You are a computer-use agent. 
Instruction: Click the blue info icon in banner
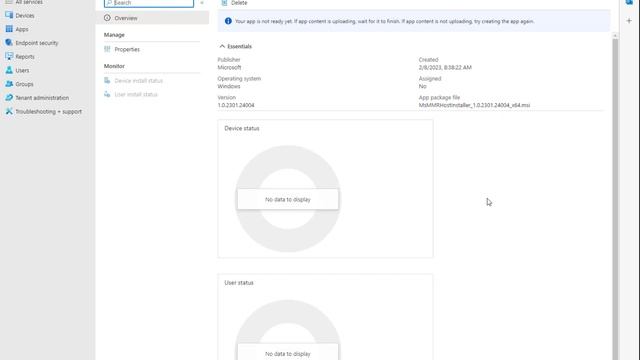click(x=228, y=21)
